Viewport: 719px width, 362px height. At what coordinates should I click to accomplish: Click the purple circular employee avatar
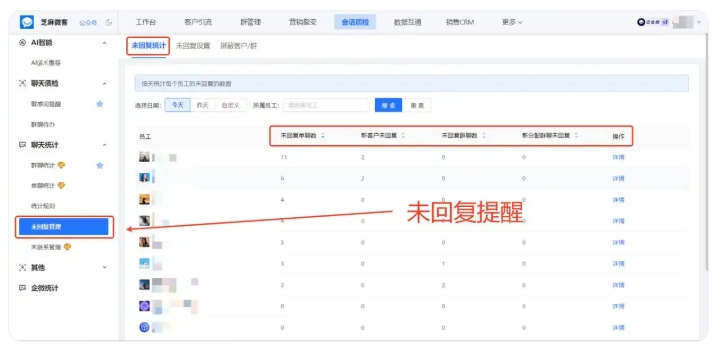[144, 306]
